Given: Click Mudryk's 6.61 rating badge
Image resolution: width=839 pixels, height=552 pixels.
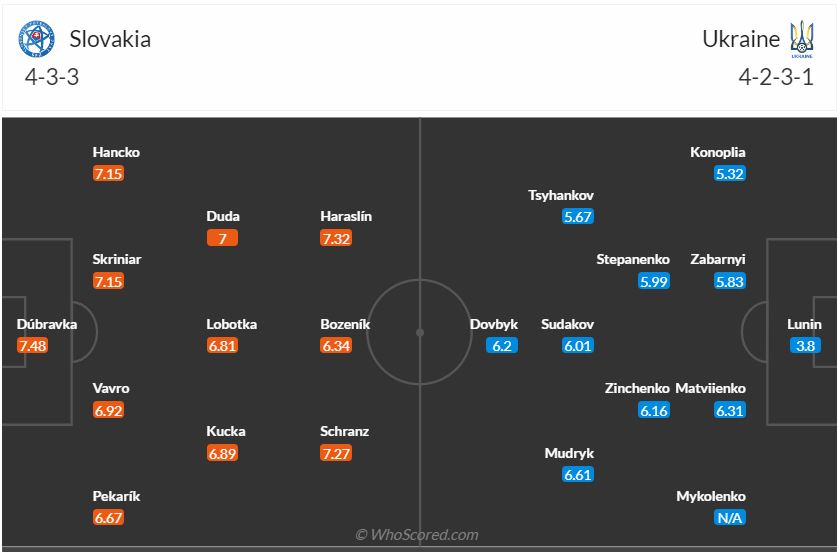Looking at the screenshot, I should (578, 475).
